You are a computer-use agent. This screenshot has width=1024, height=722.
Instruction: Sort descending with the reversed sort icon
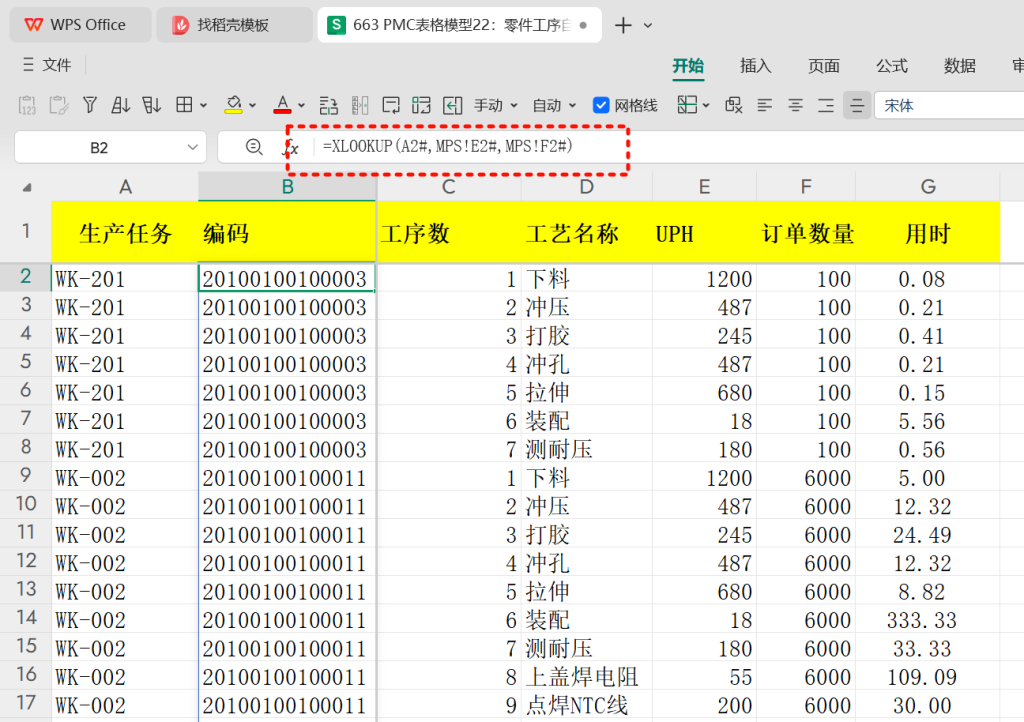(x=152, y=105)
